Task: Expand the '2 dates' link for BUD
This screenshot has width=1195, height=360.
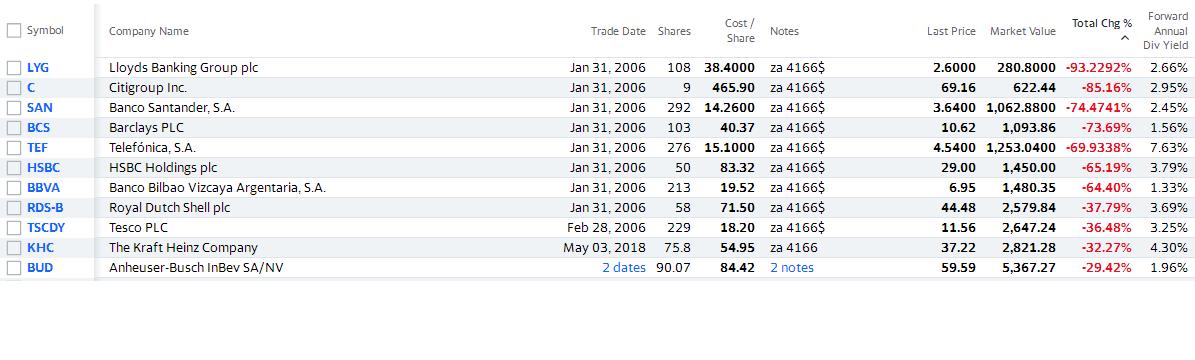Action: [623, 268]
